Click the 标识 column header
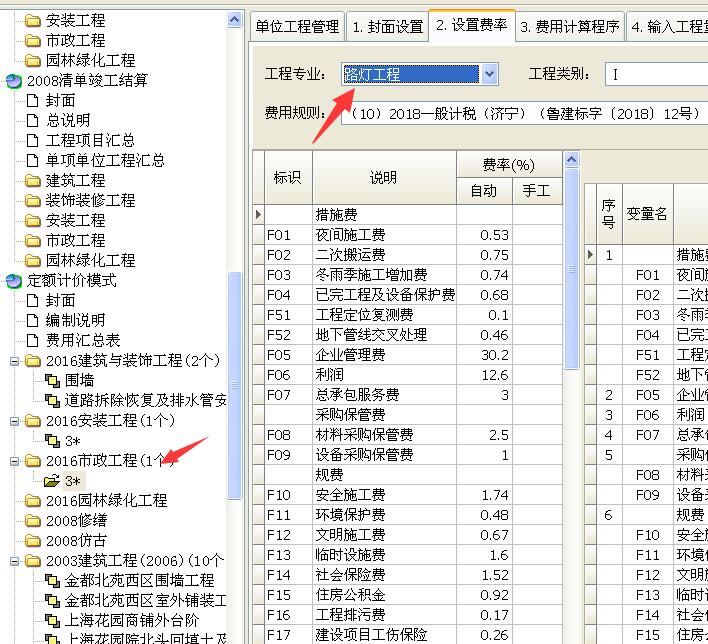708x644 pixels. pos(288,177)
